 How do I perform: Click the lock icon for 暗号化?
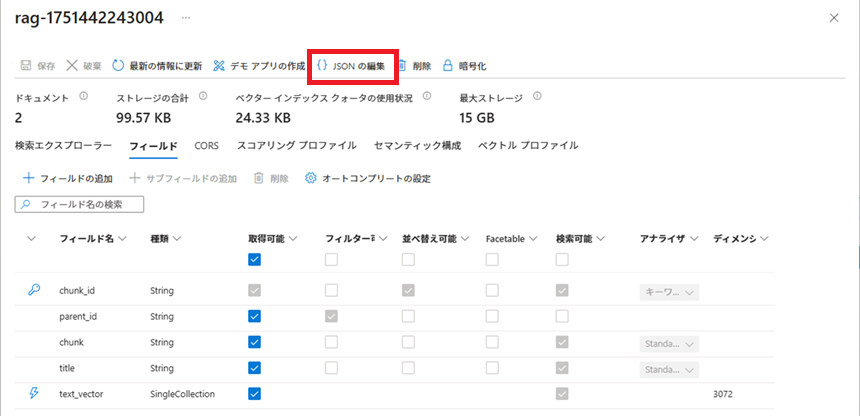coord(448,66)
